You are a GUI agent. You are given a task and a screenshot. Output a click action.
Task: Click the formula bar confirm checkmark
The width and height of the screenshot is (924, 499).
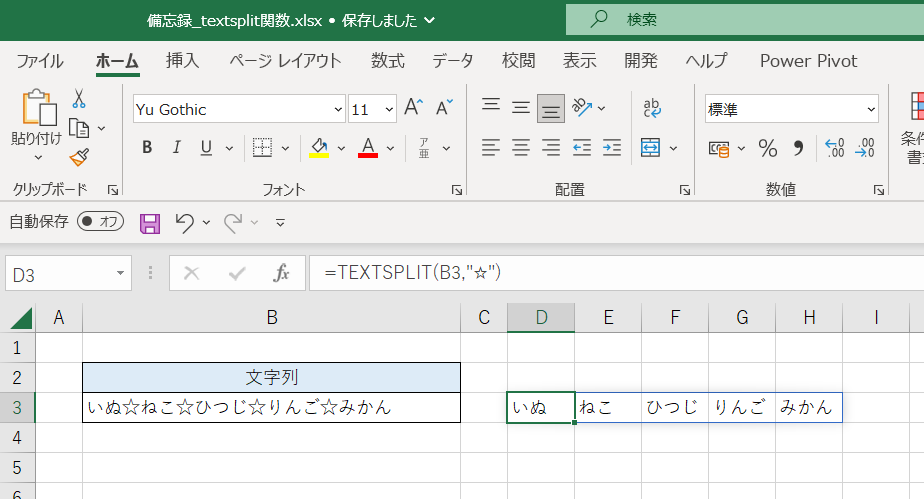point(237,273)
